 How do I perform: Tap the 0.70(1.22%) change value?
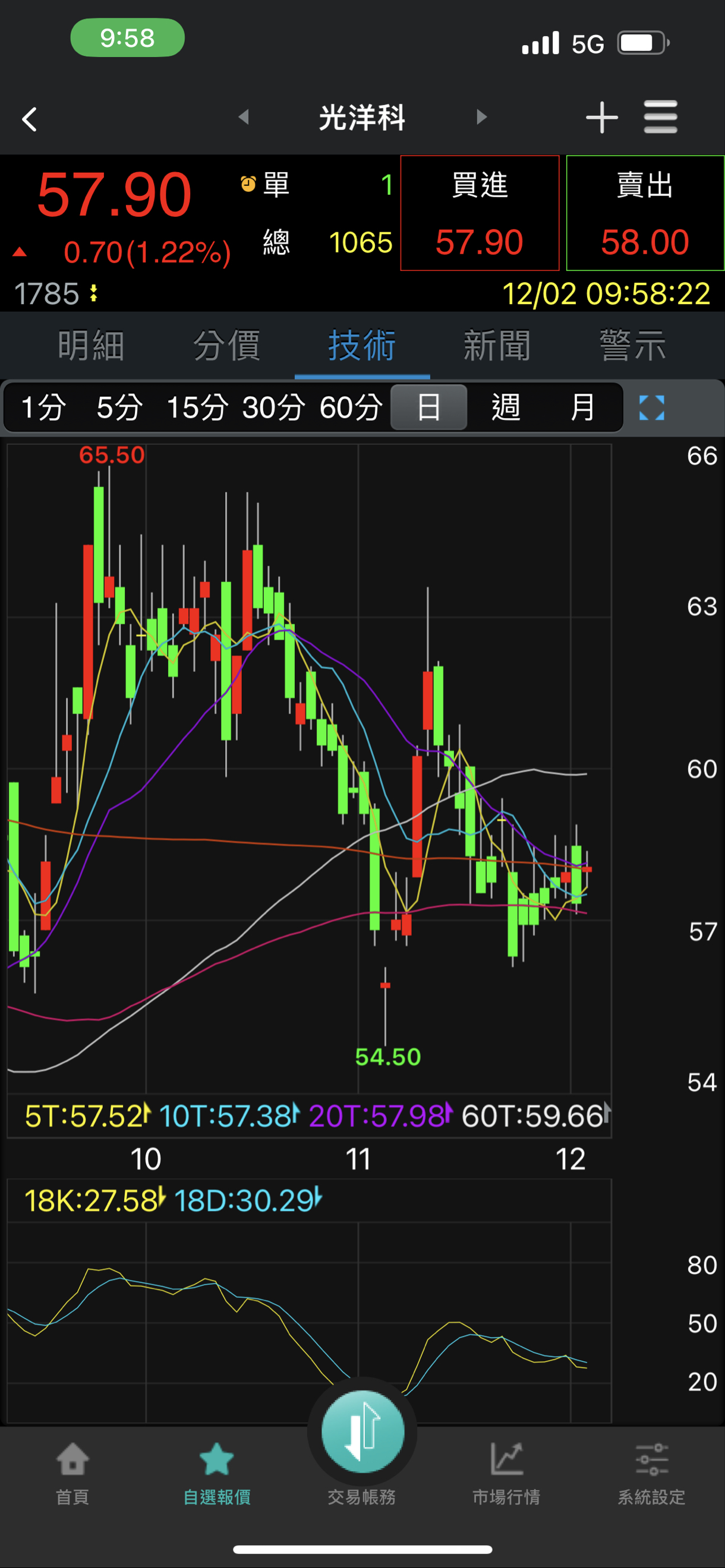click(147, 252)
